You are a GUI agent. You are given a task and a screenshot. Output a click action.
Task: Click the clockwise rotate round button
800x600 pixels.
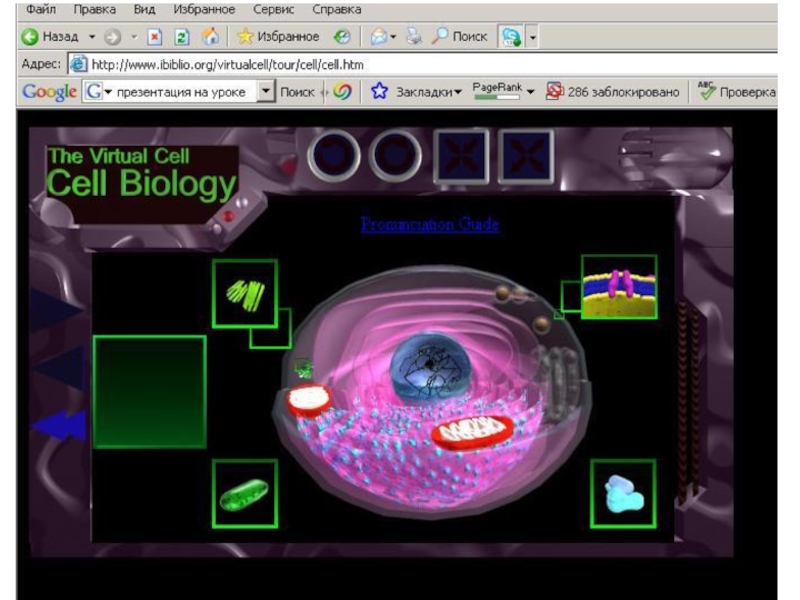point(395,156)
